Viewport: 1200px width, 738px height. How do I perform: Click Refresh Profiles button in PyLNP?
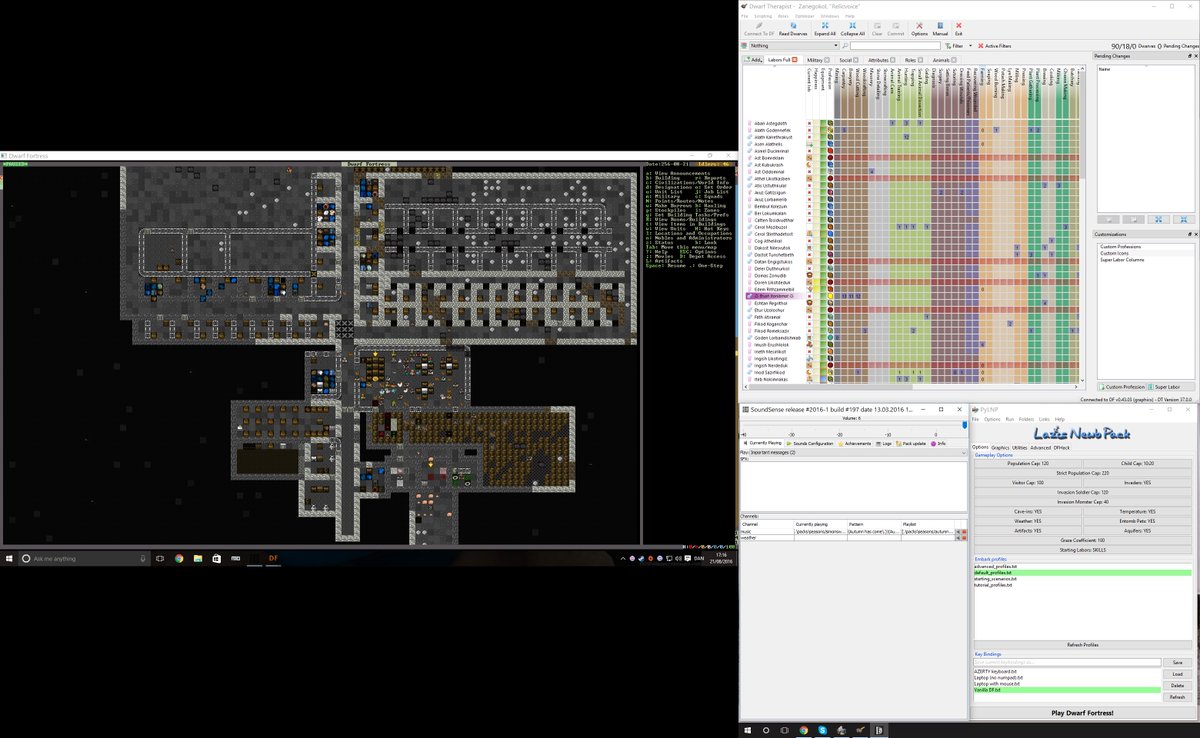tap(1083, 645)
